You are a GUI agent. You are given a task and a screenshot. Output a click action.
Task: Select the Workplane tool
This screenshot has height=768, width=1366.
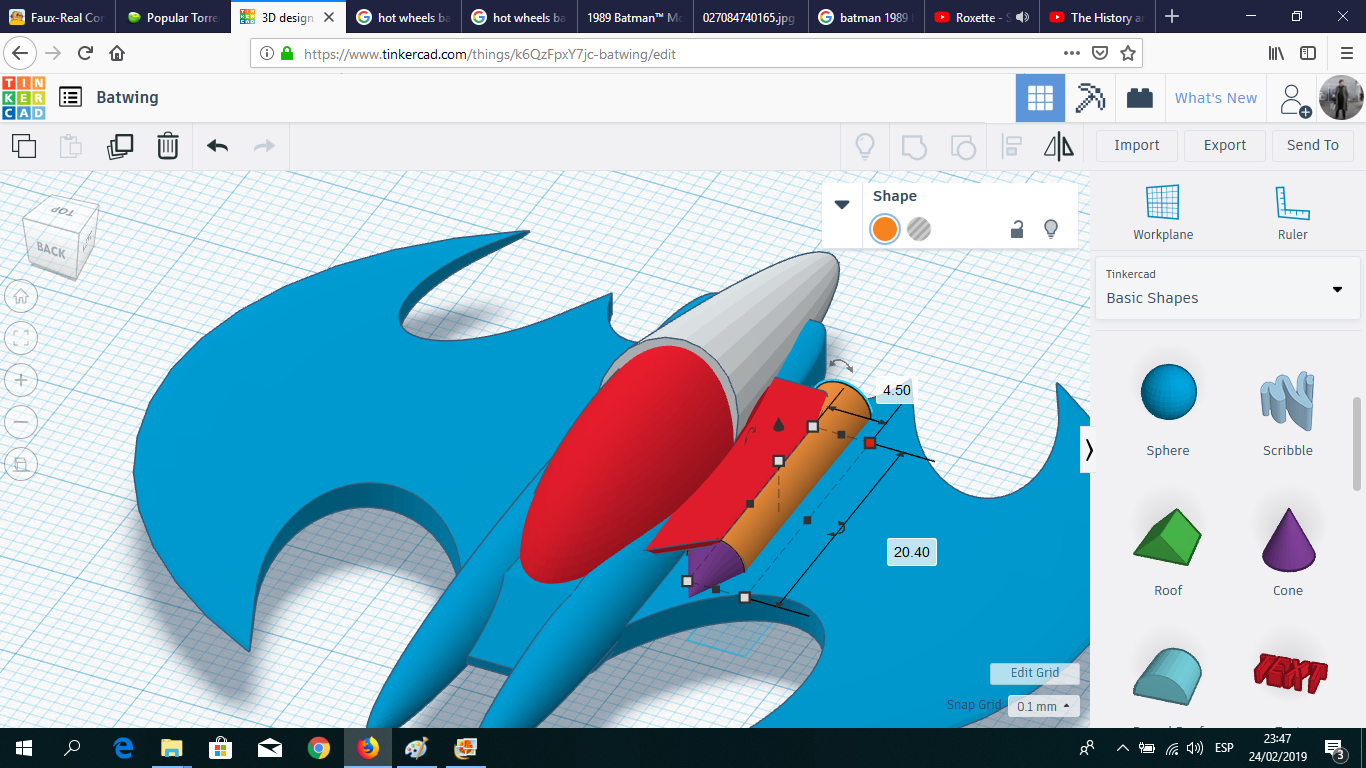1163,212
